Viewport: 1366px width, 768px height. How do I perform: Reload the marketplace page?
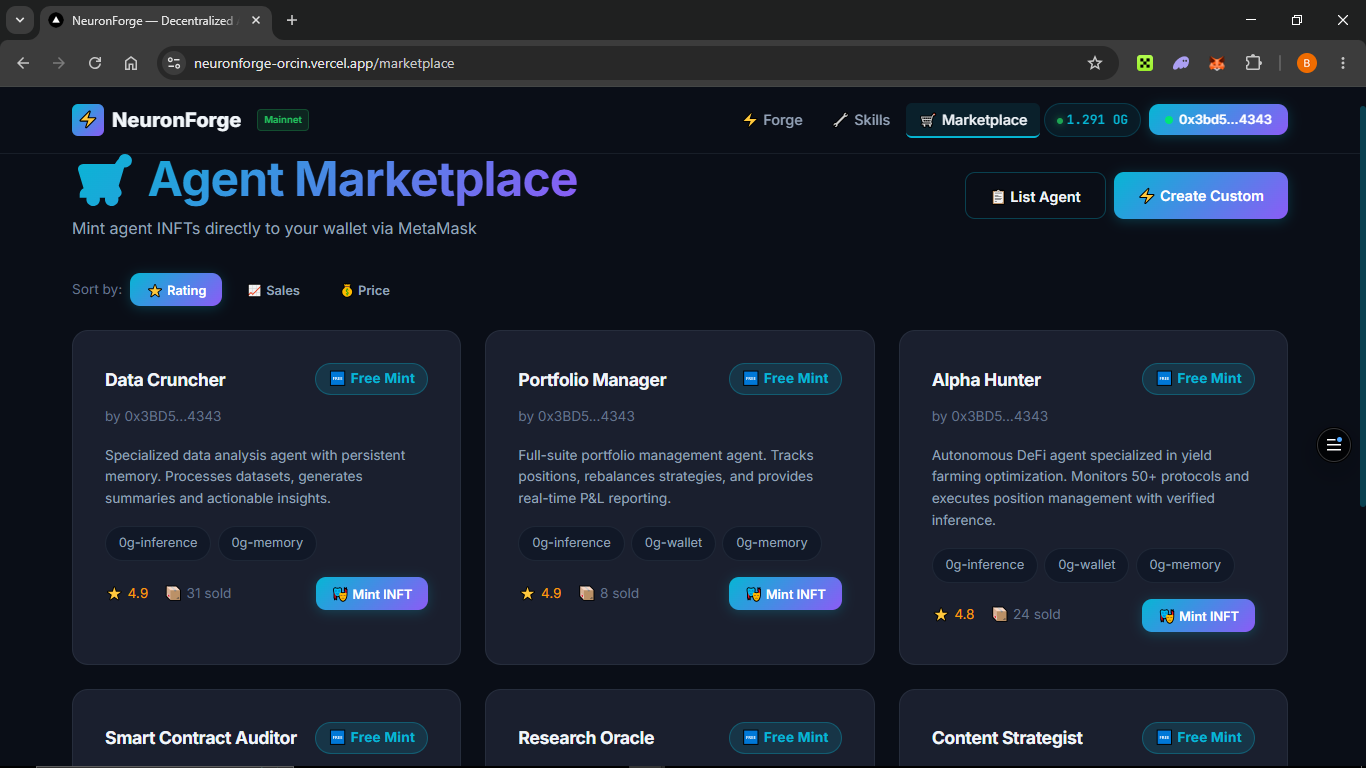95,63
